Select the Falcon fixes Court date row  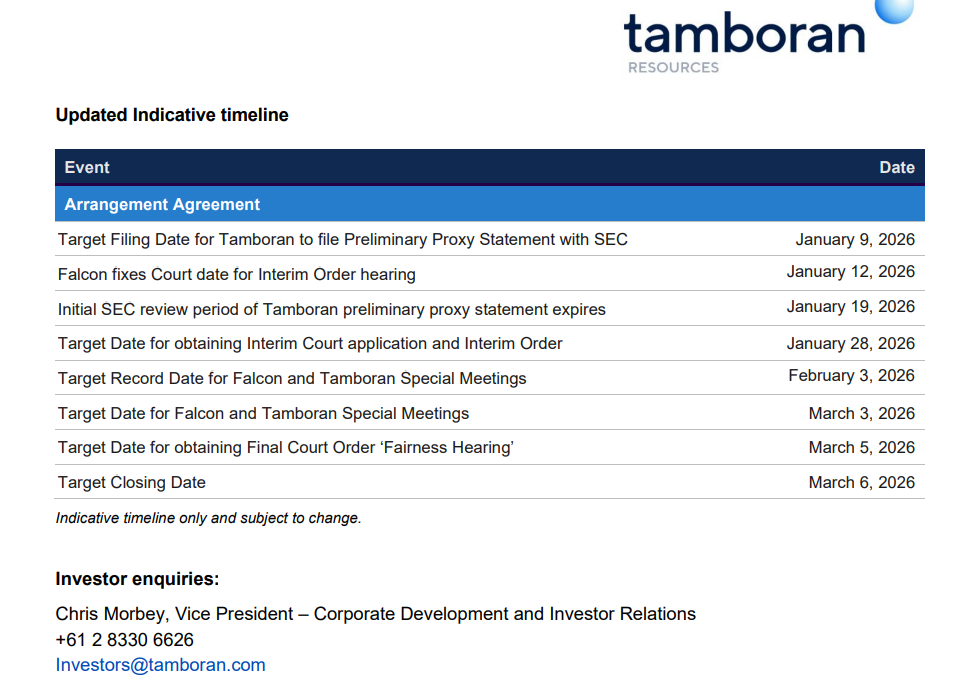click(x=236, y=274)
